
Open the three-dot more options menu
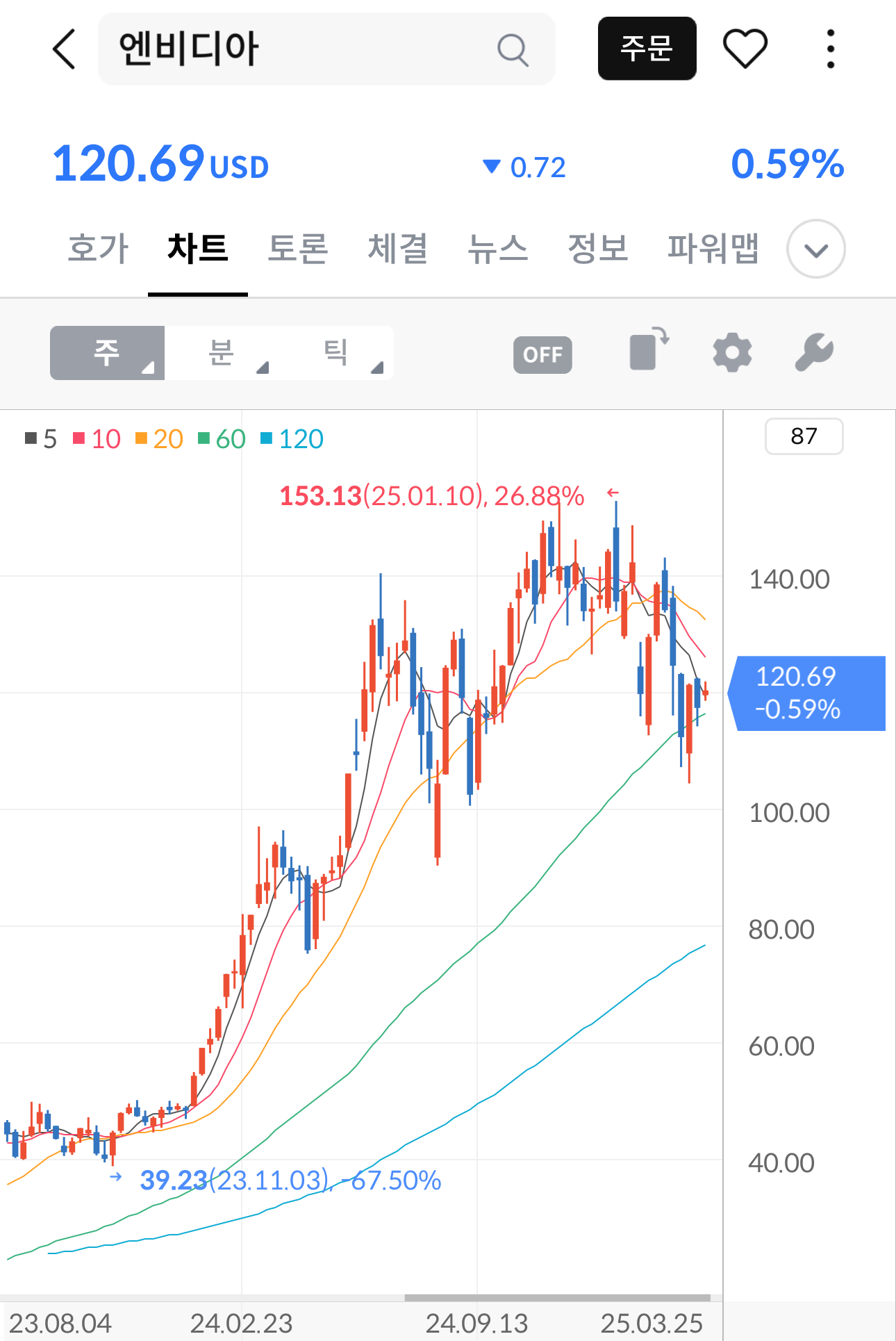pyautogui.click(x=830, y=49)
